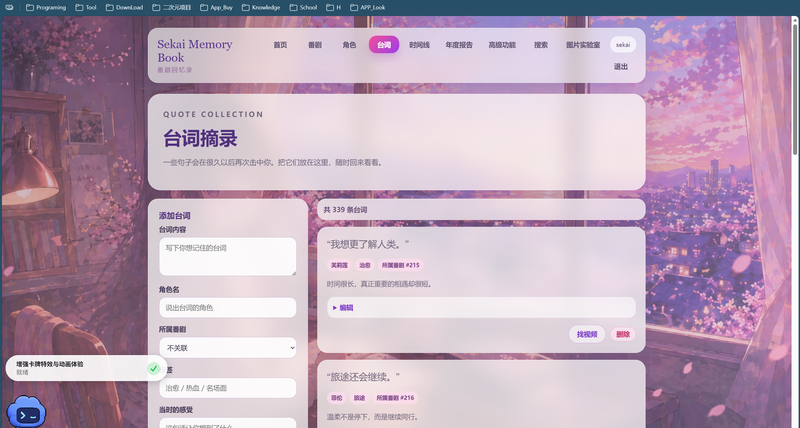Click 找视频 on the first quote card

coord(587,334)
